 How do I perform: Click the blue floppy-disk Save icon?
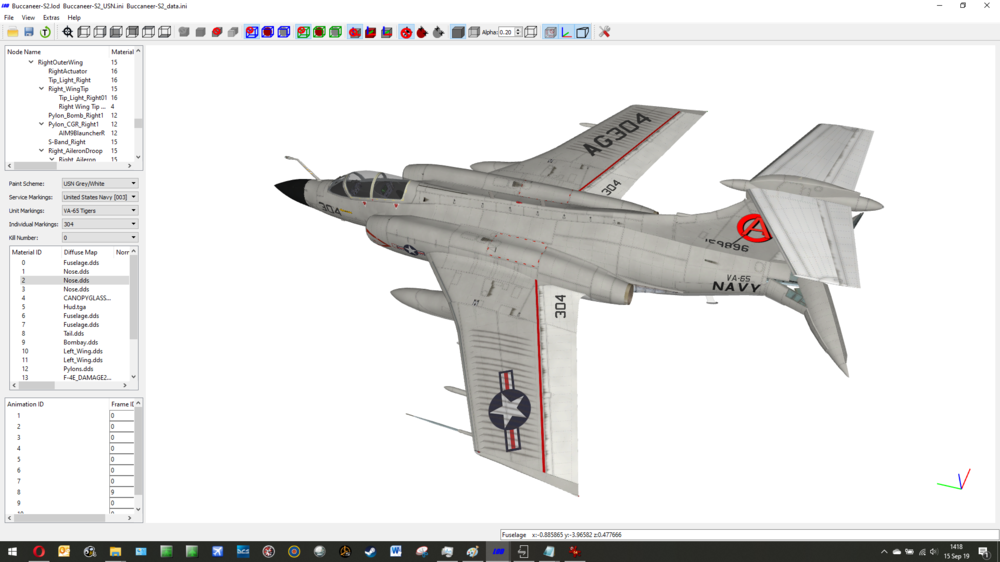(29, 32)
